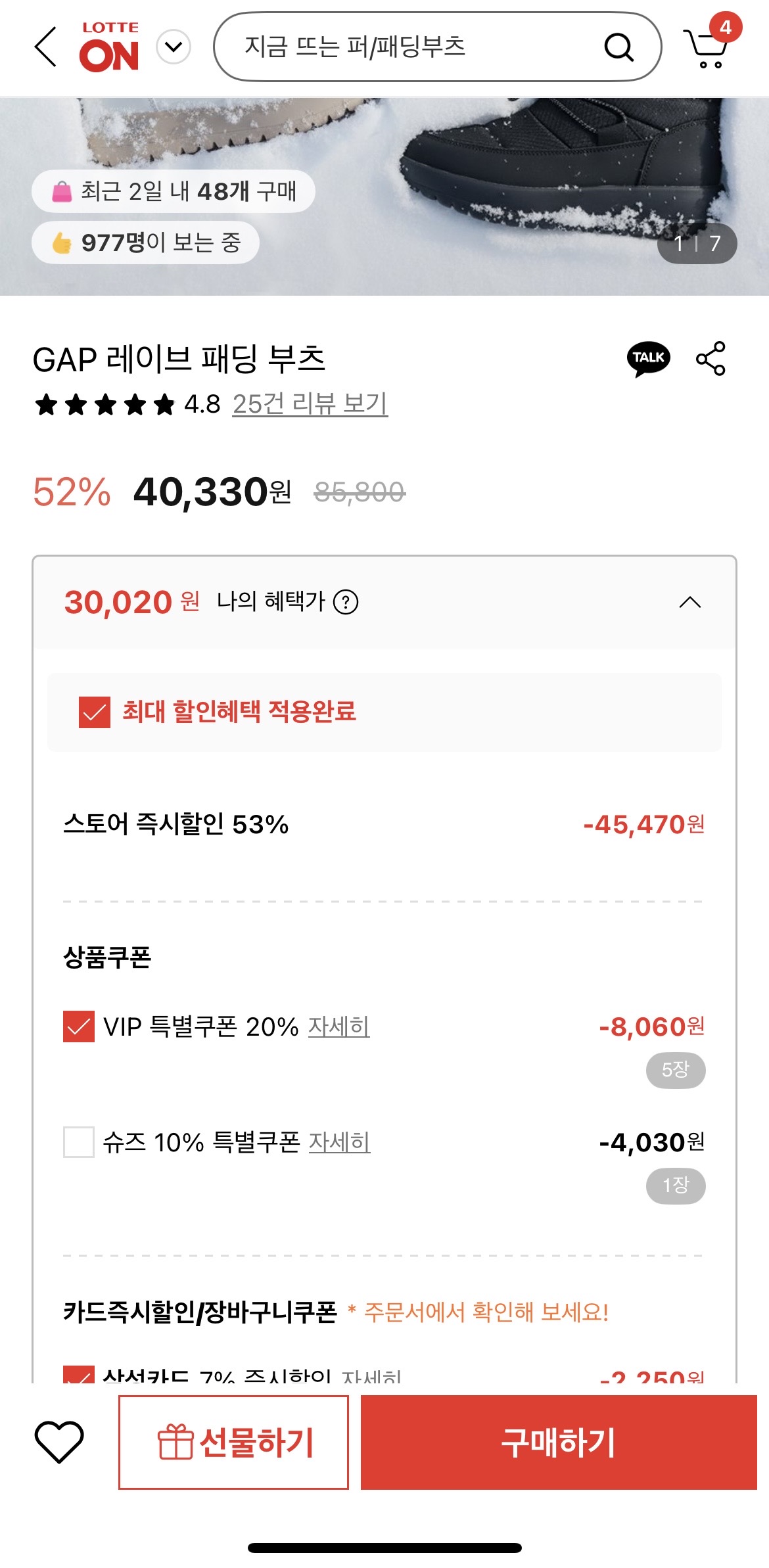The height and width of the screenshot is (1568, 769).
Task: View 자세히 details for 슈즈 coupon
Action: (340, 1142)
